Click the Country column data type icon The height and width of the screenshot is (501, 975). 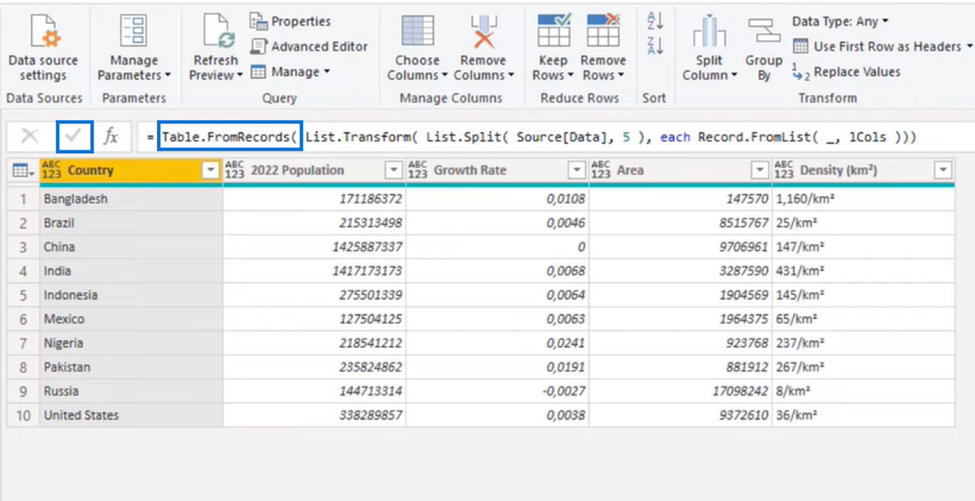point(52,170)
